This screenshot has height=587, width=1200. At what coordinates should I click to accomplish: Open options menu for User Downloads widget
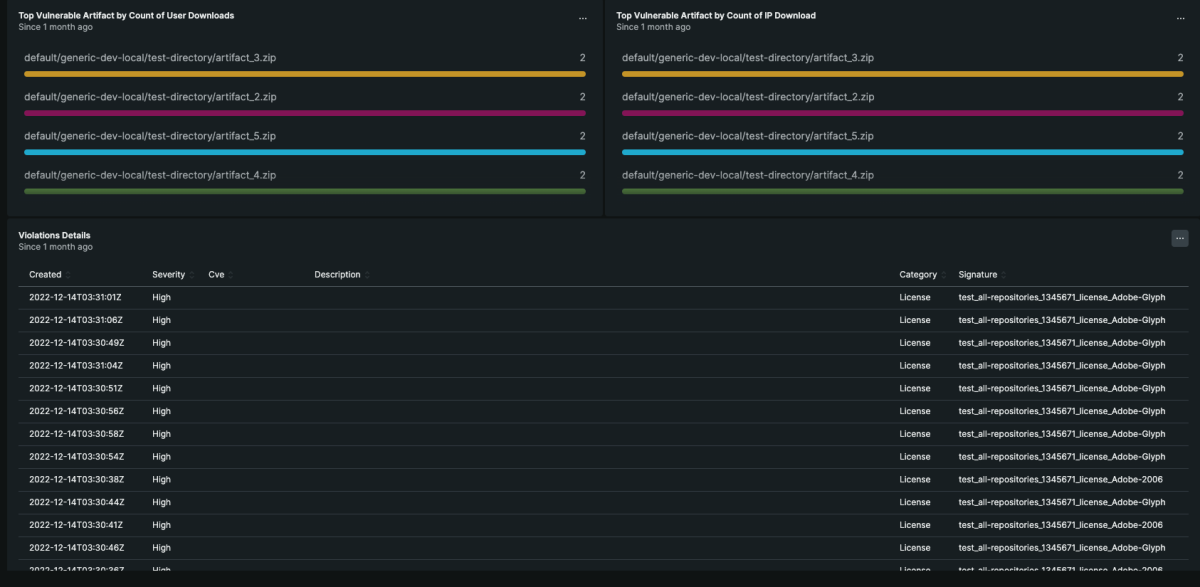[583, 19]
